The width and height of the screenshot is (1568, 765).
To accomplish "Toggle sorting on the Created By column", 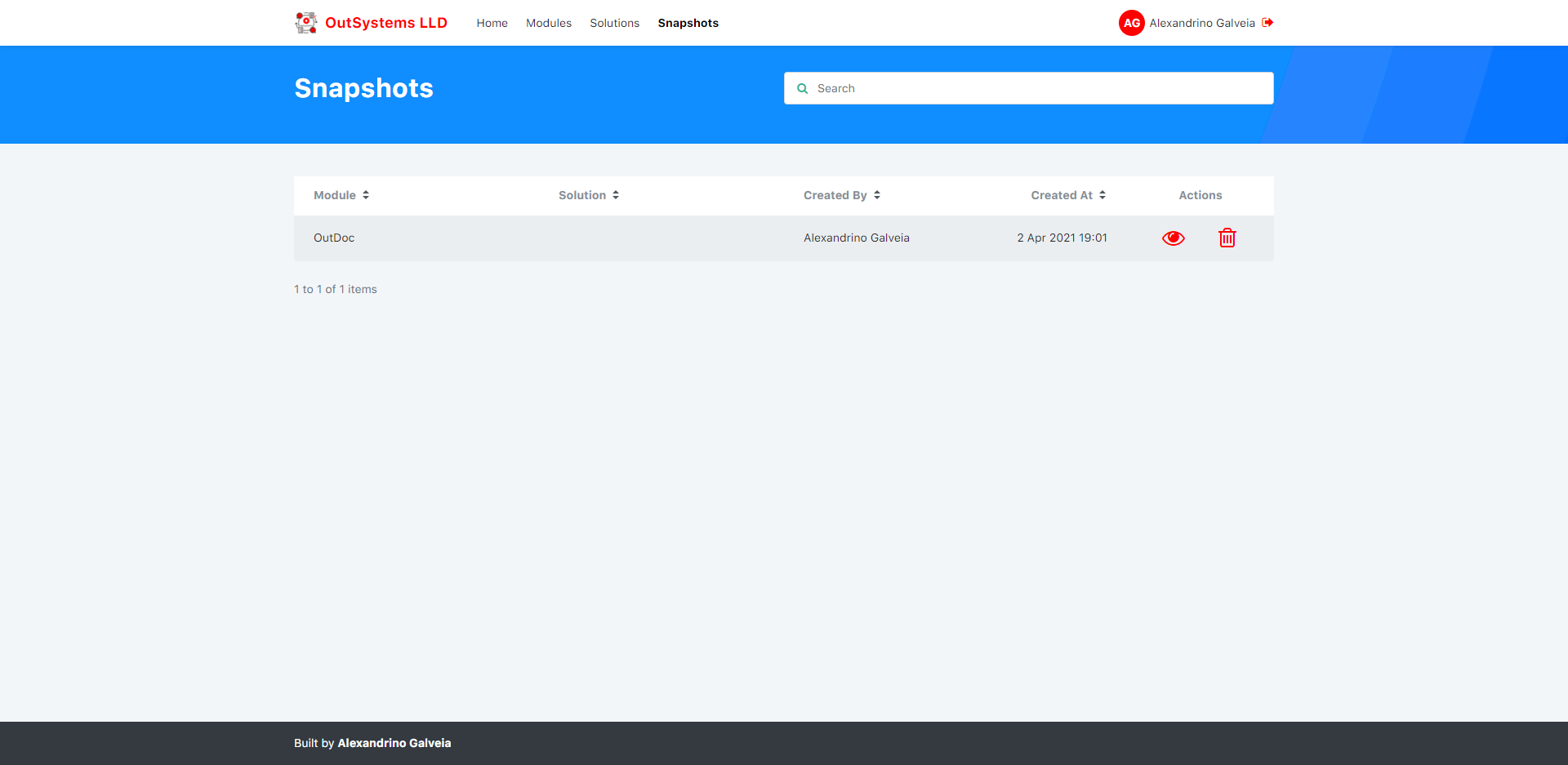I will 875,194.
